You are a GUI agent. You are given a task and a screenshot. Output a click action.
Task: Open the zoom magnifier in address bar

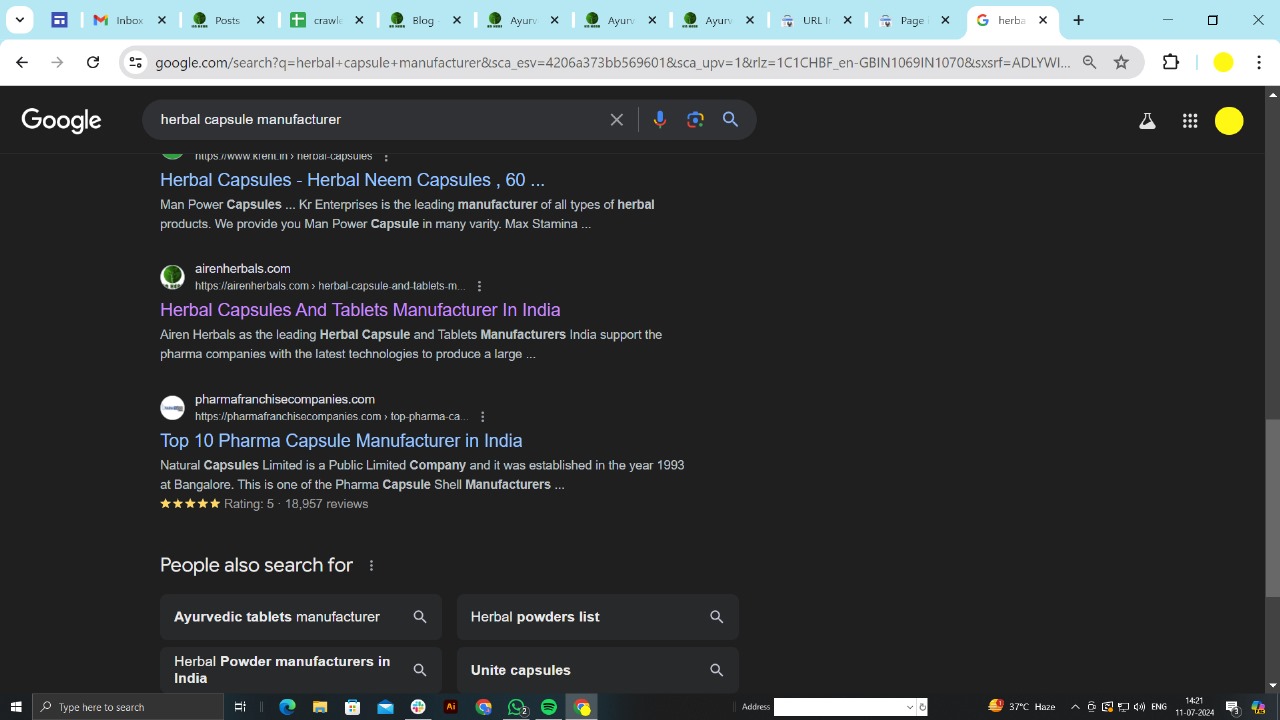1090,62
